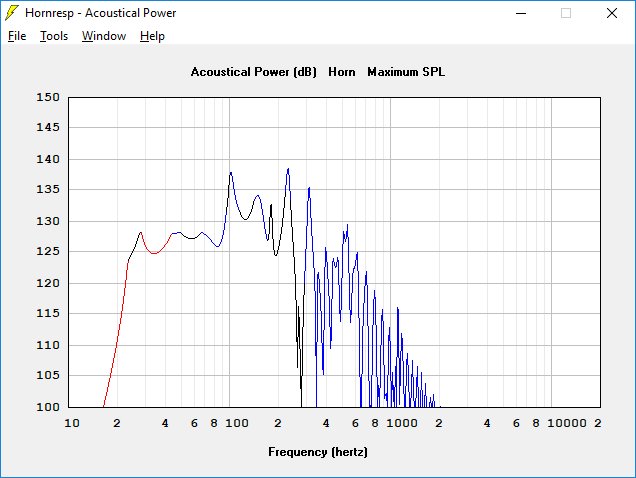Viewport: 636px width, 478px height.
Task: Click the 100 dB y-axis value
Action: click(x=48, y=407)
